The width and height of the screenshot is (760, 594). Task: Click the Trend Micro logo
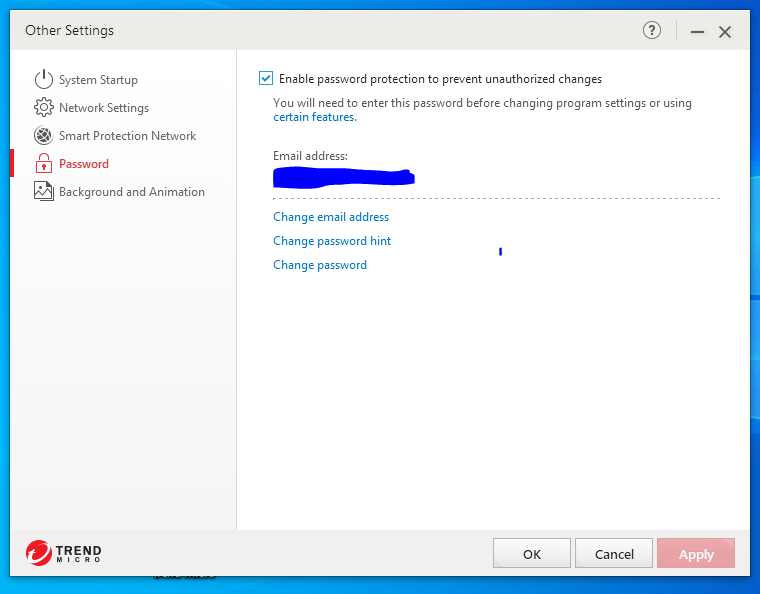point(64,553)
